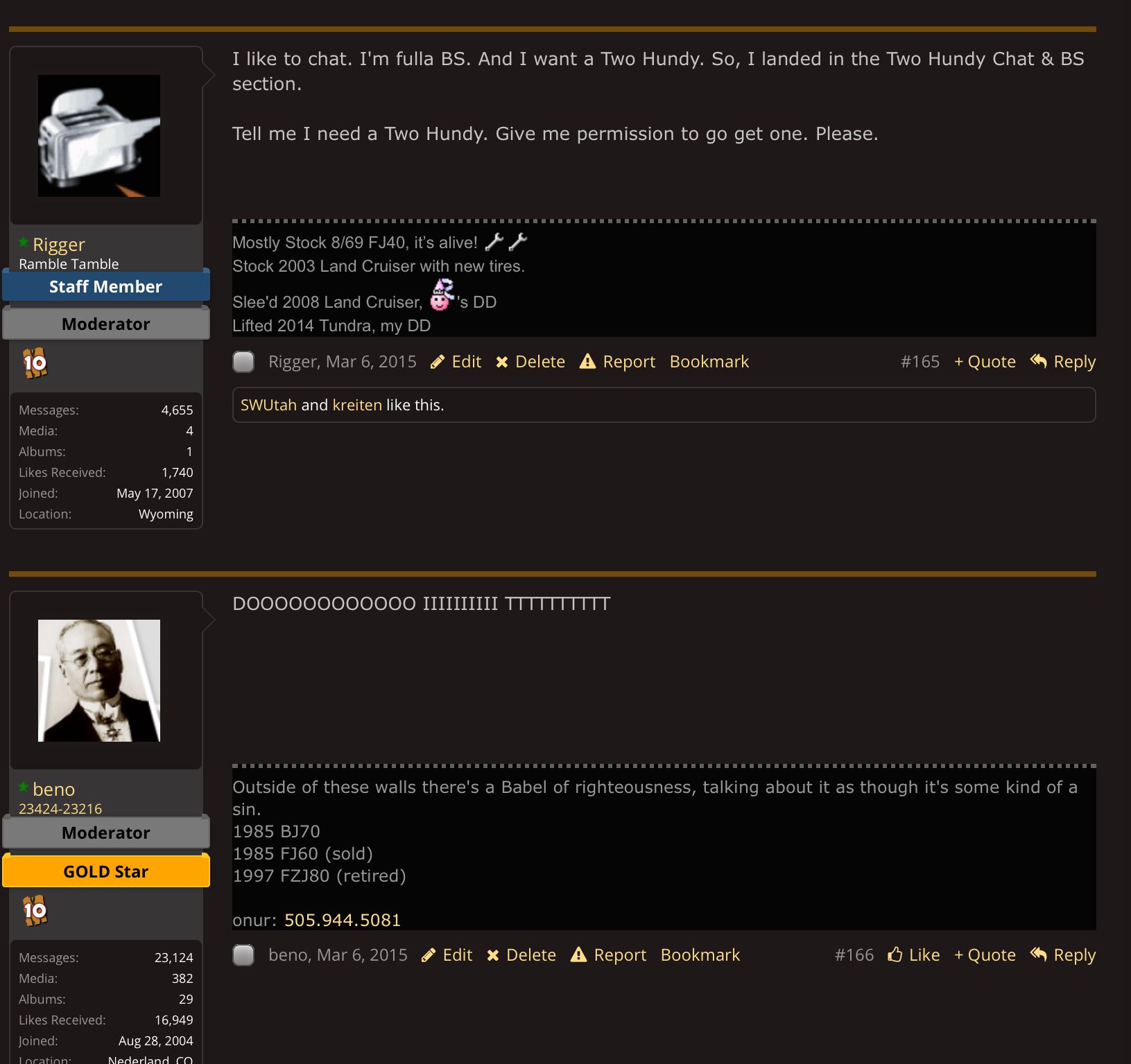Viewport: 1131px width, 1064px height.
Task: Click the 10-year badge icon under beno's profile
Action: click(35, 910)
